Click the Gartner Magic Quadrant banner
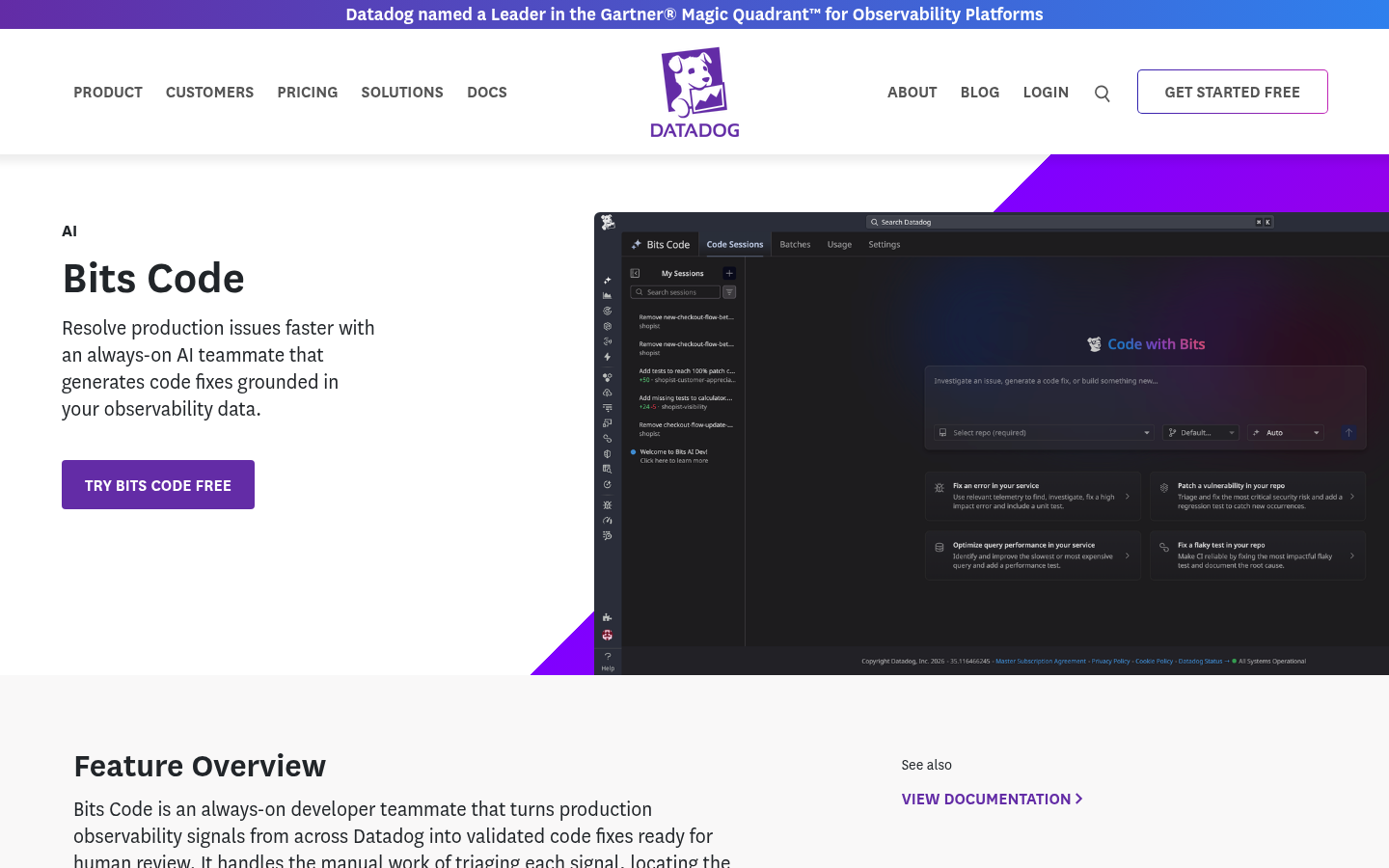1389x868 pixels. (x=694, y=14)
